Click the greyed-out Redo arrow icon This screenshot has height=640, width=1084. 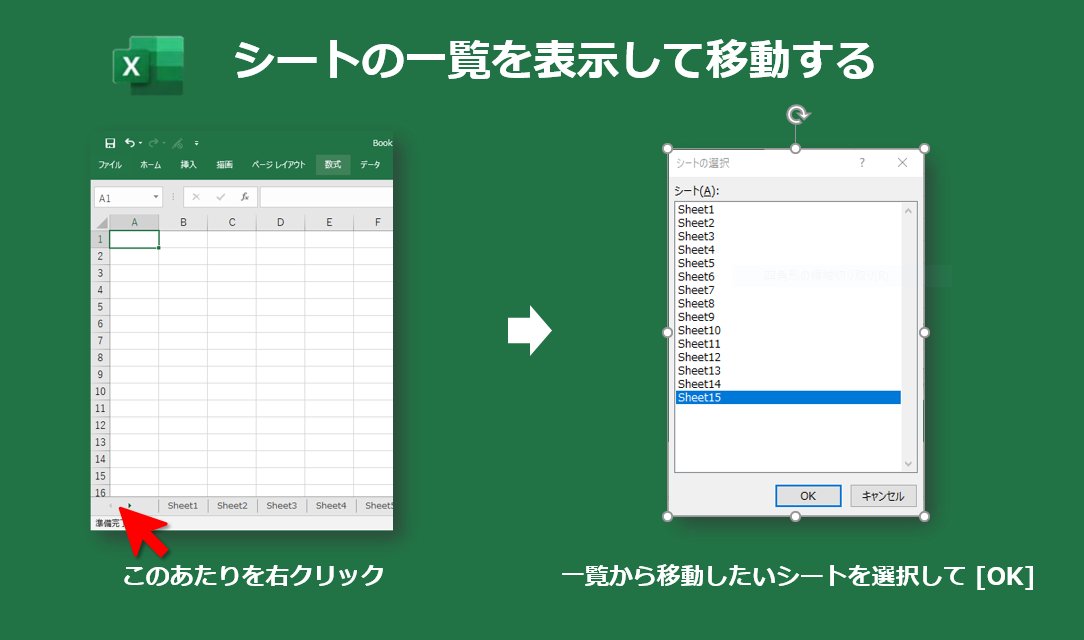tap(153, 143)
